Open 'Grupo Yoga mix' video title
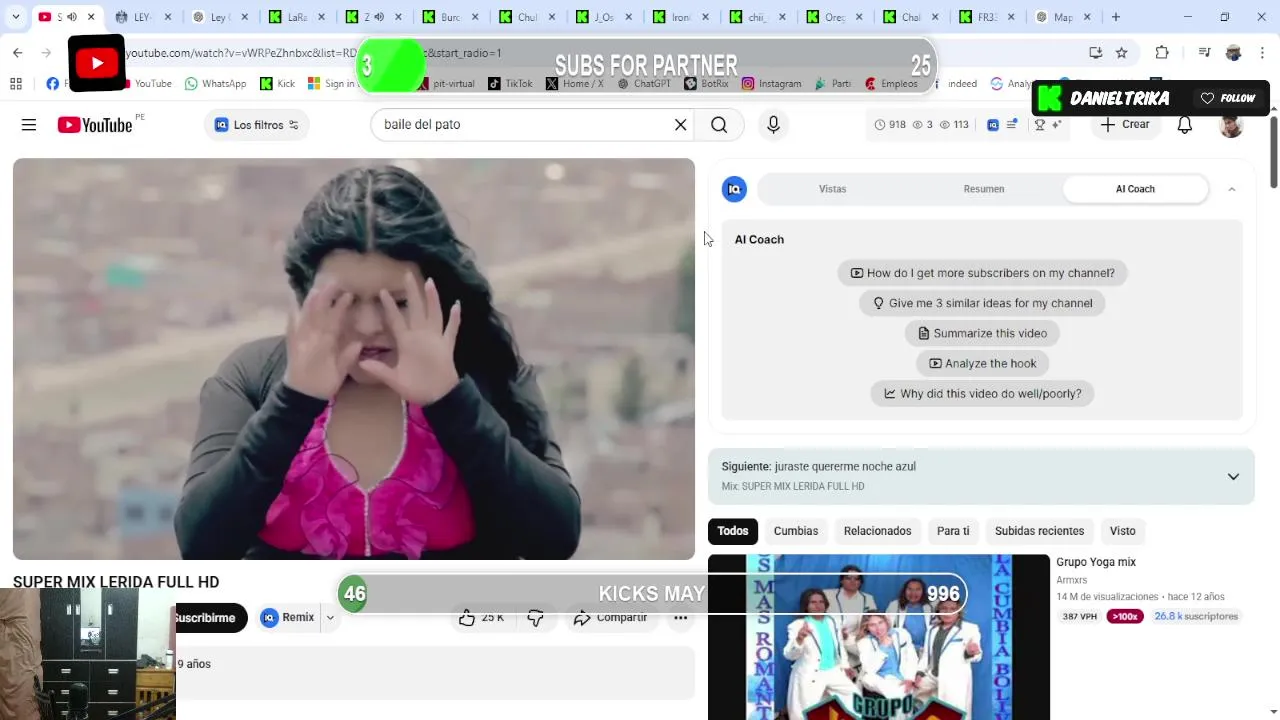The image size is (1280, 720). (x=1096, y=562)
